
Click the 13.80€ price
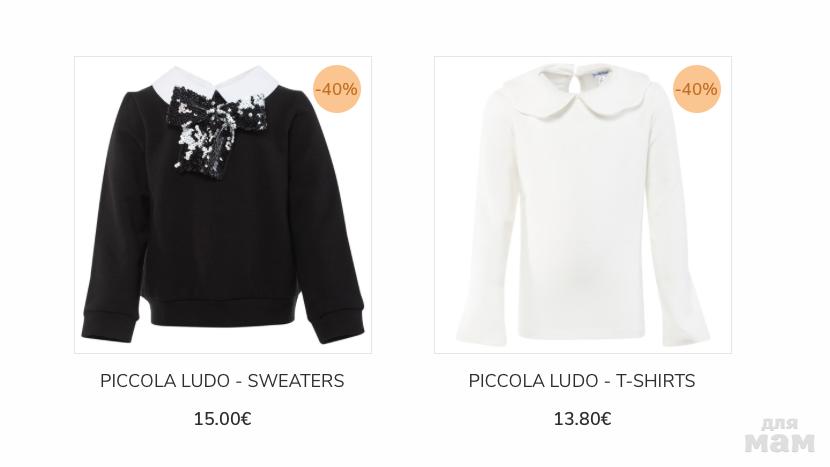coord(582,419)
